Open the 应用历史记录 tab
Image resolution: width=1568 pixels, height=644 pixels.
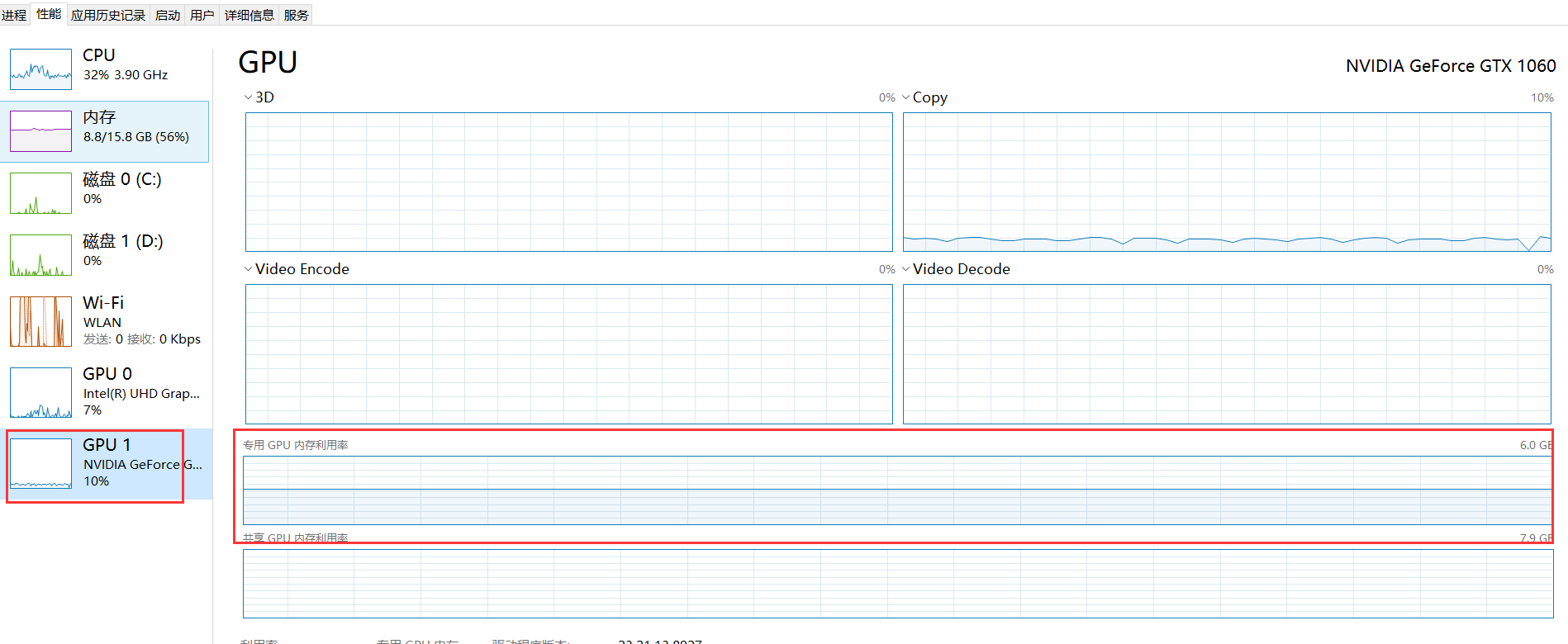tap(108, 15)
